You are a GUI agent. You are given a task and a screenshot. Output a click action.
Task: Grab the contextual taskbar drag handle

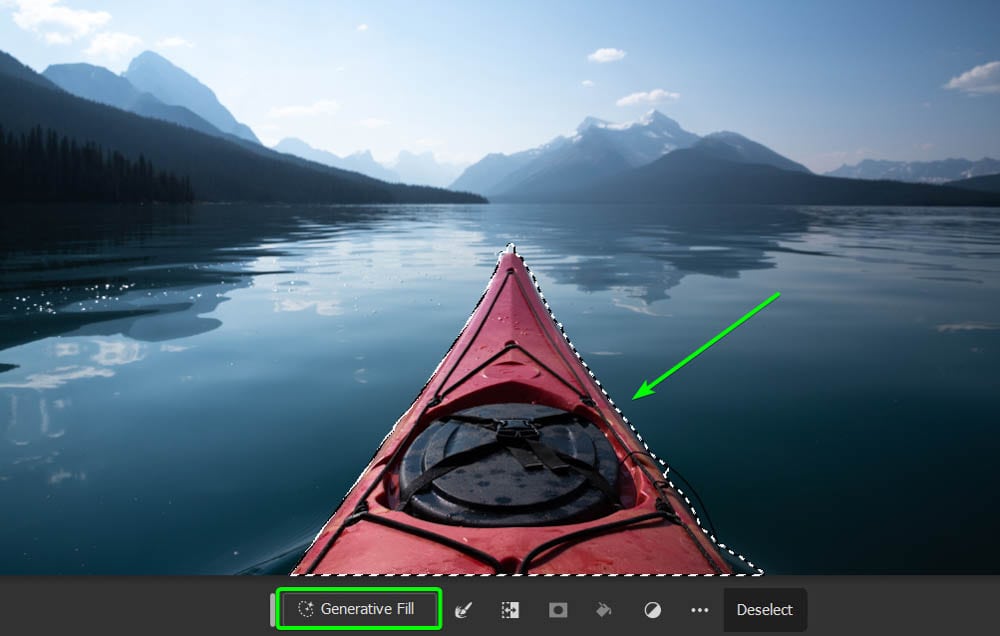(x=273, y=609)
